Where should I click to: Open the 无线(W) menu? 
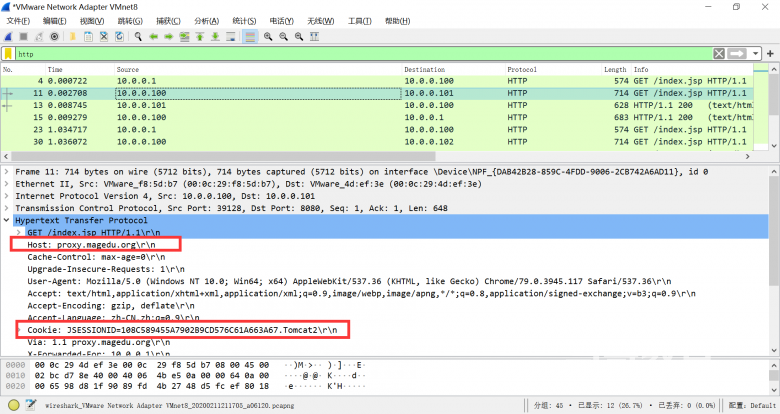point(320,21)
